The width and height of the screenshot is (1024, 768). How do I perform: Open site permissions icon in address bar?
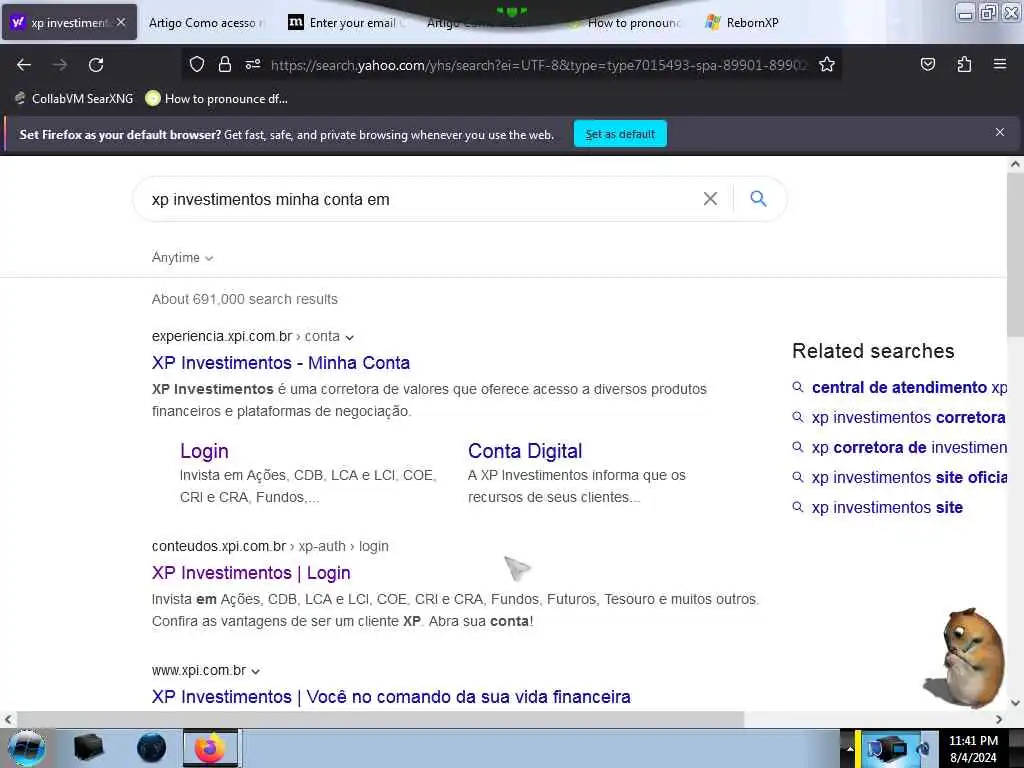point(253,64)
